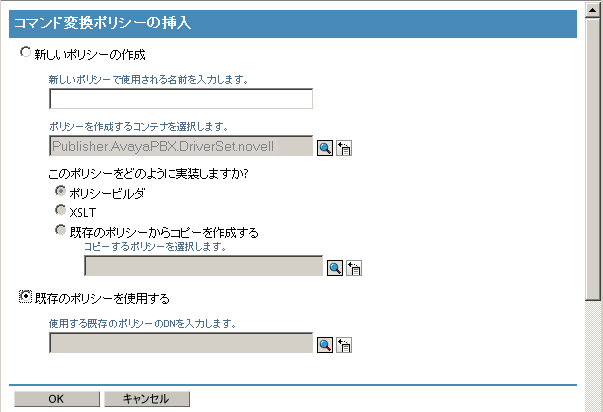Viewport: 603px width, 412px height.
Task: Select the 新しいポリシーの作成 radio button
Action: [26, 54]
